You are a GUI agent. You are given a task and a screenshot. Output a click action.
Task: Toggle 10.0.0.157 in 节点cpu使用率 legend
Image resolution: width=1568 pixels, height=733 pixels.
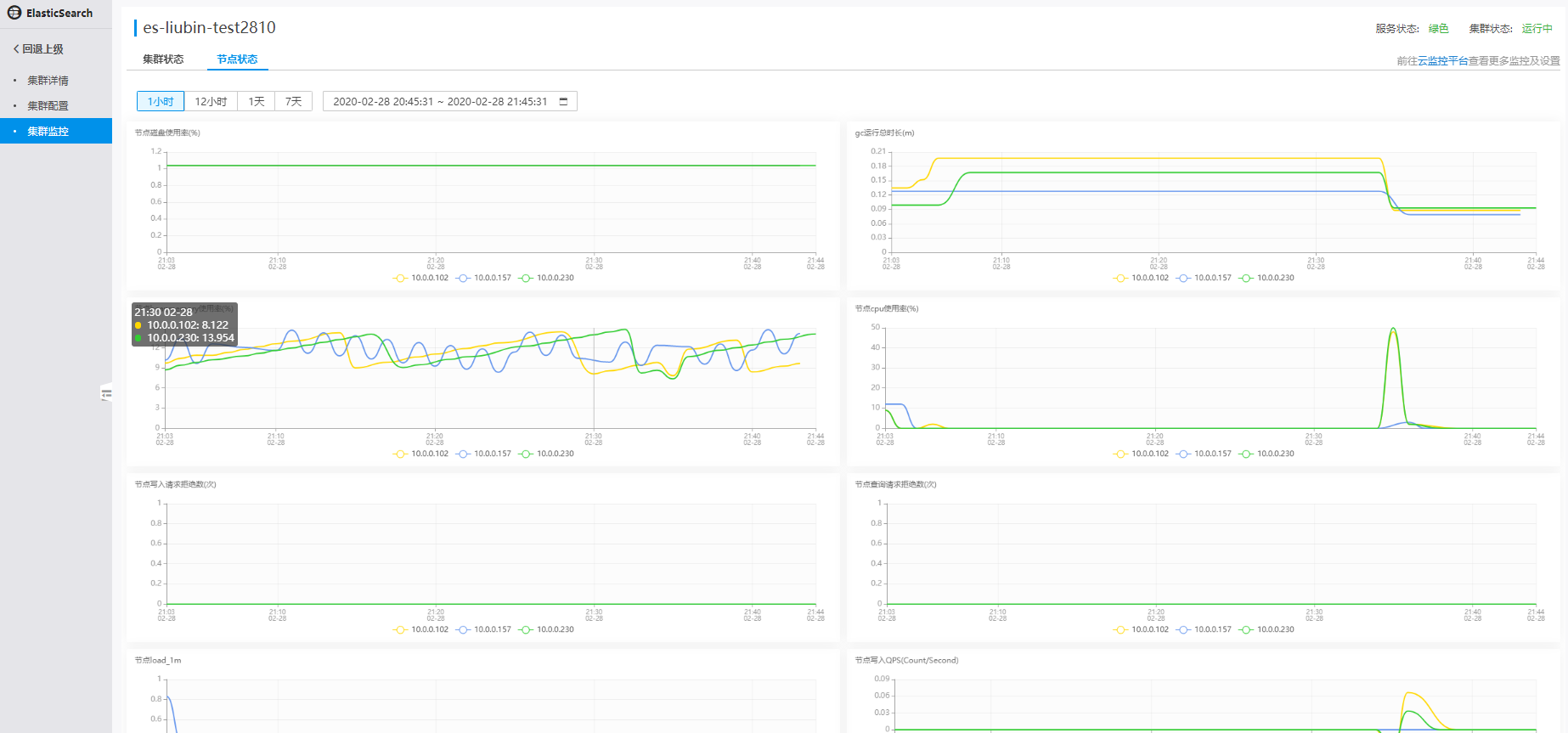(1204, 454)
